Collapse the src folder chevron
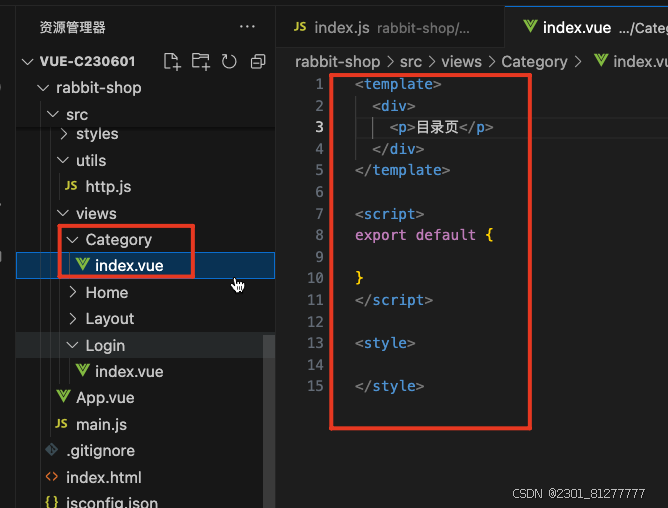The width and height of the screenshot is (668, 508). [53, 114]
